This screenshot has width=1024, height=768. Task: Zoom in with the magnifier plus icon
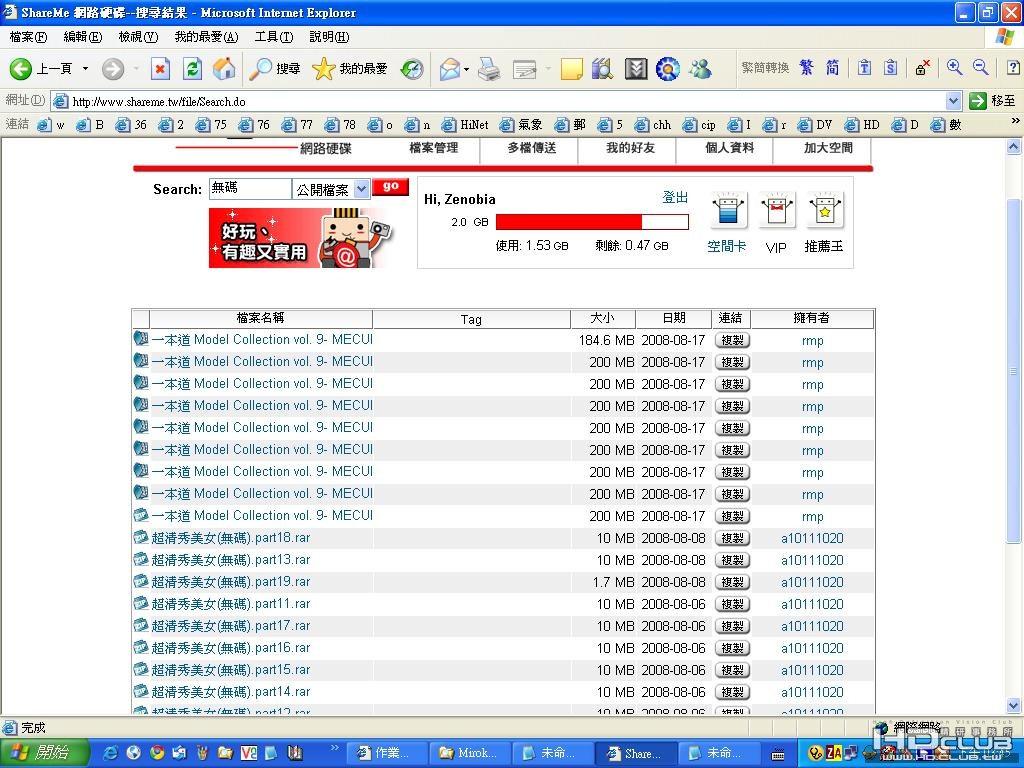tap(954, 67)
